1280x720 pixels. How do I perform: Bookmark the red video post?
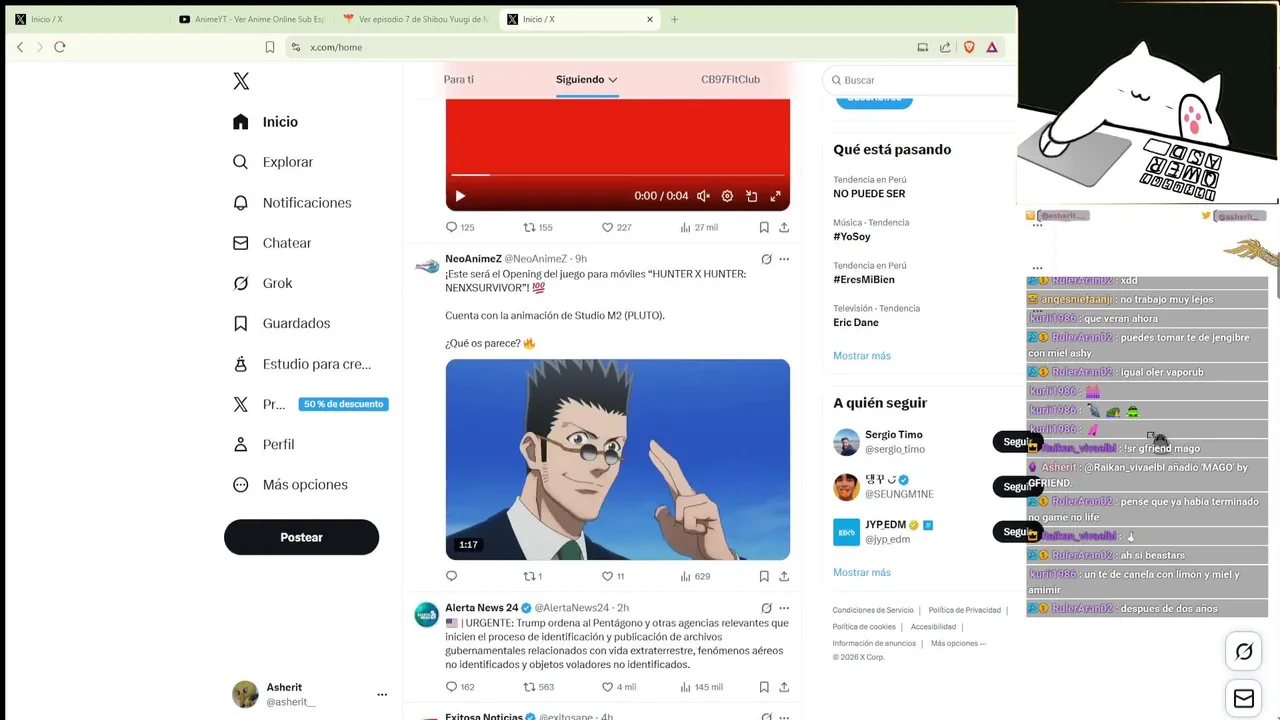click(764, 227)
